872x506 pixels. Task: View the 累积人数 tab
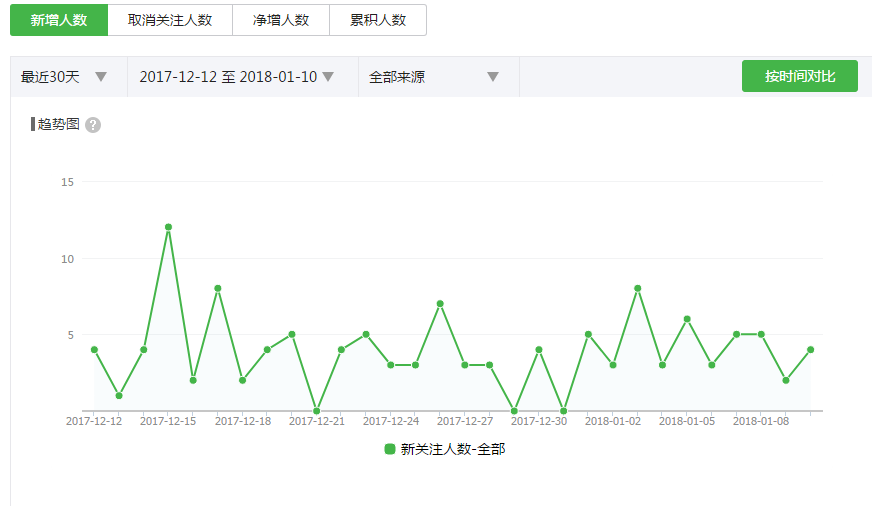(378, 20)
